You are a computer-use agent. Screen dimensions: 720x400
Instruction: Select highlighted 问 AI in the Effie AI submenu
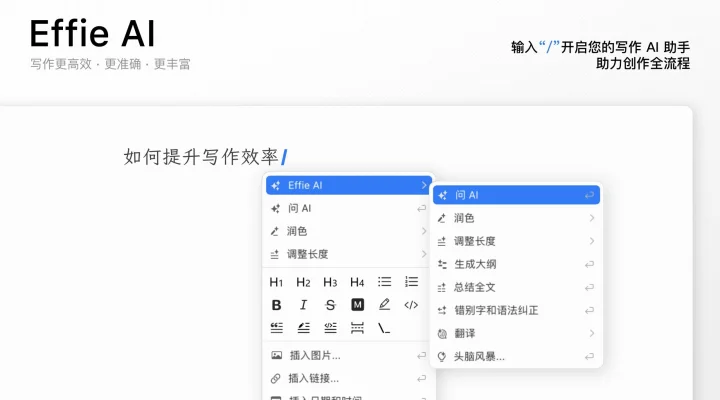[x=516, y=195]
